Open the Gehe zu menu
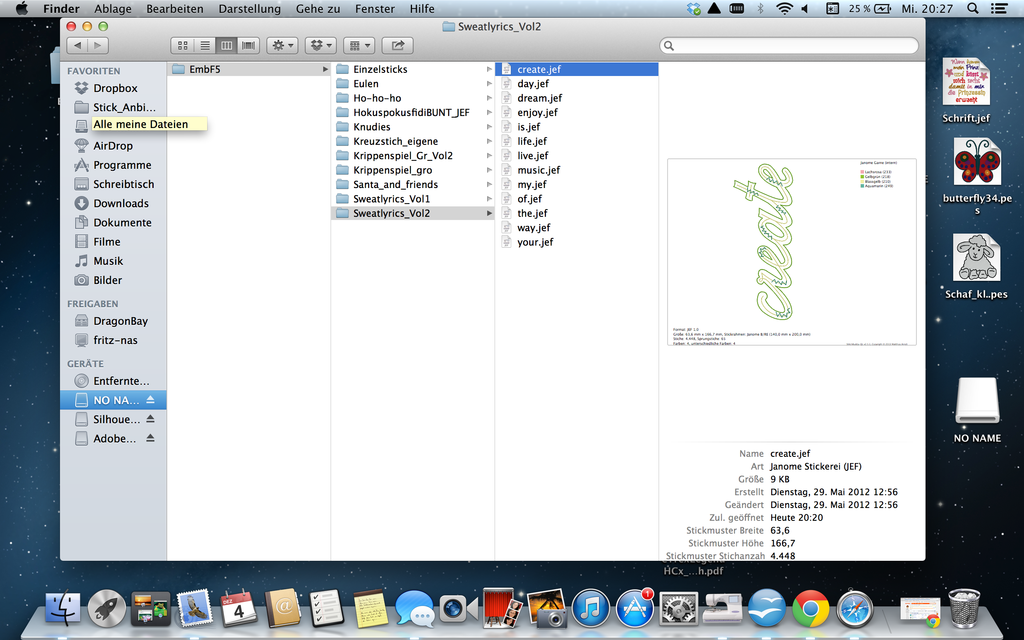 tap(317, 8)
